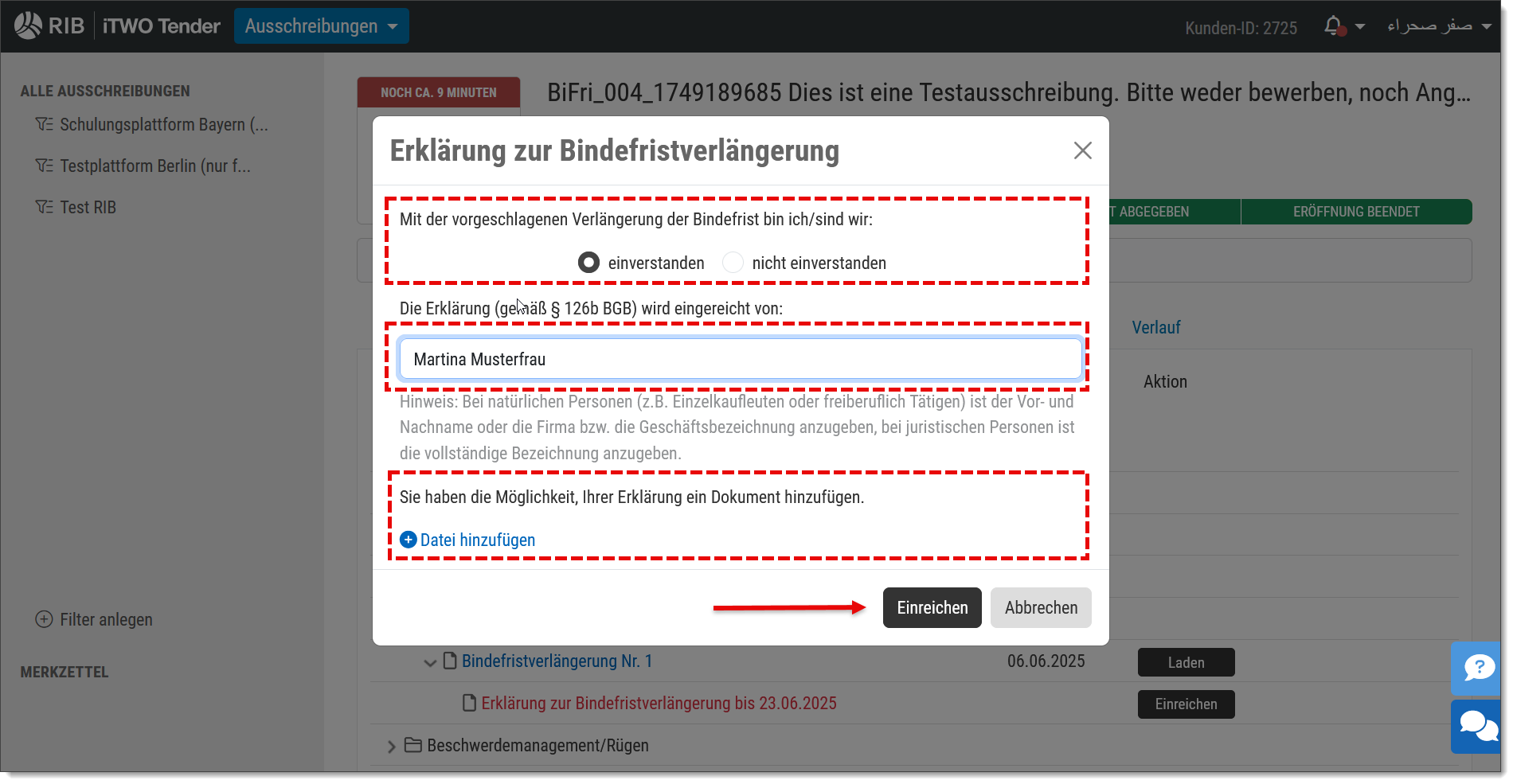Click the document icon of Erklärung zur Bindefristverlängerung
The height and width of the screenshot is (784, 1513).
coord(470,703)
